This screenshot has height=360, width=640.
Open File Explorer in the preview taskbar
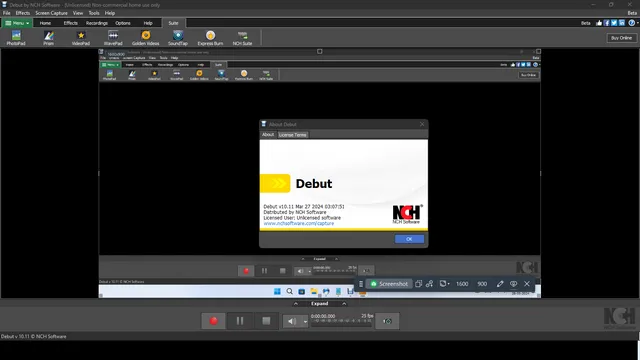pos(313,291)
